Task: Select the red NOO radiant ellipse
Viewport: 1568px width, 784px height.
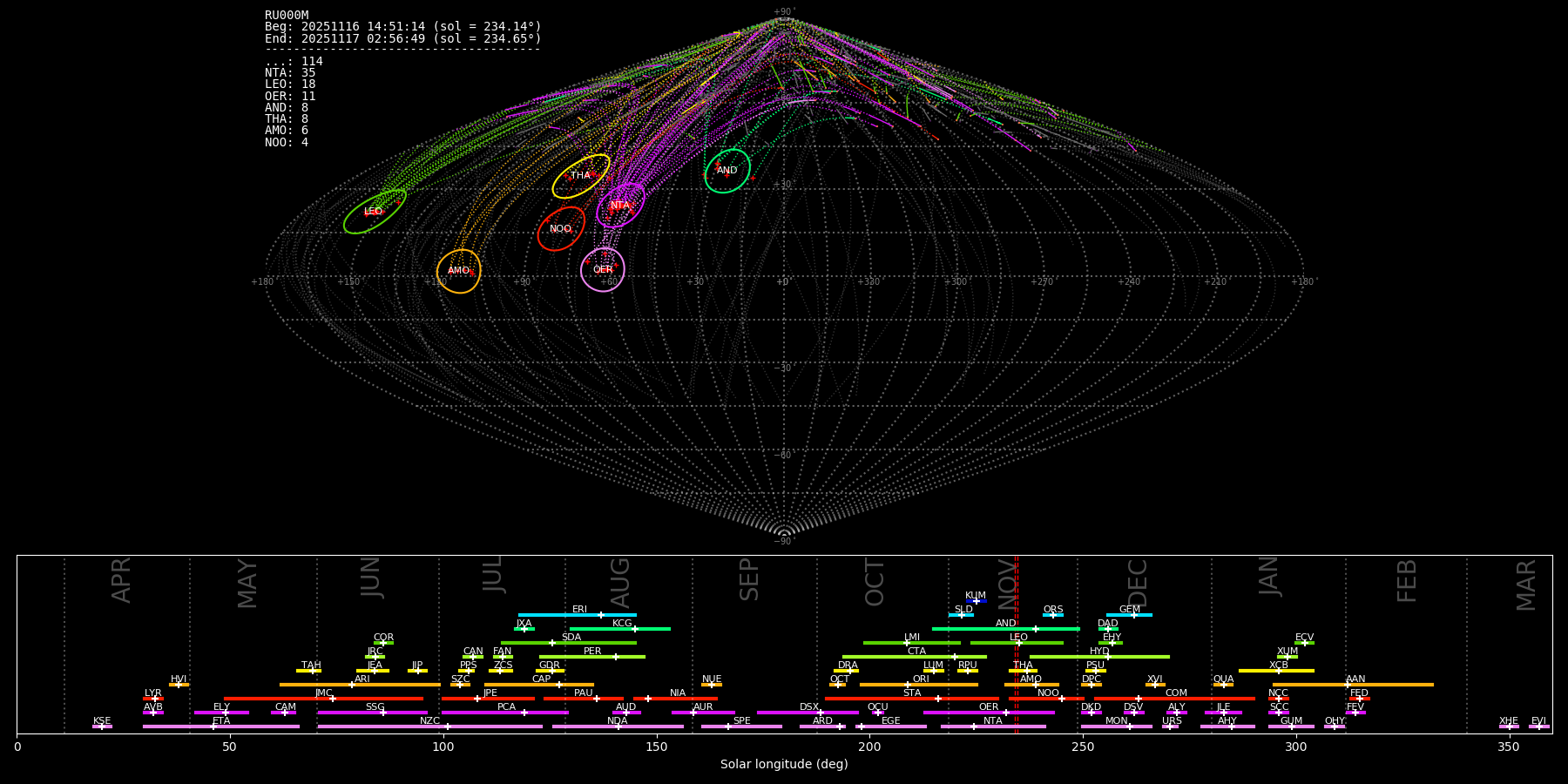Action: [561, 229]
